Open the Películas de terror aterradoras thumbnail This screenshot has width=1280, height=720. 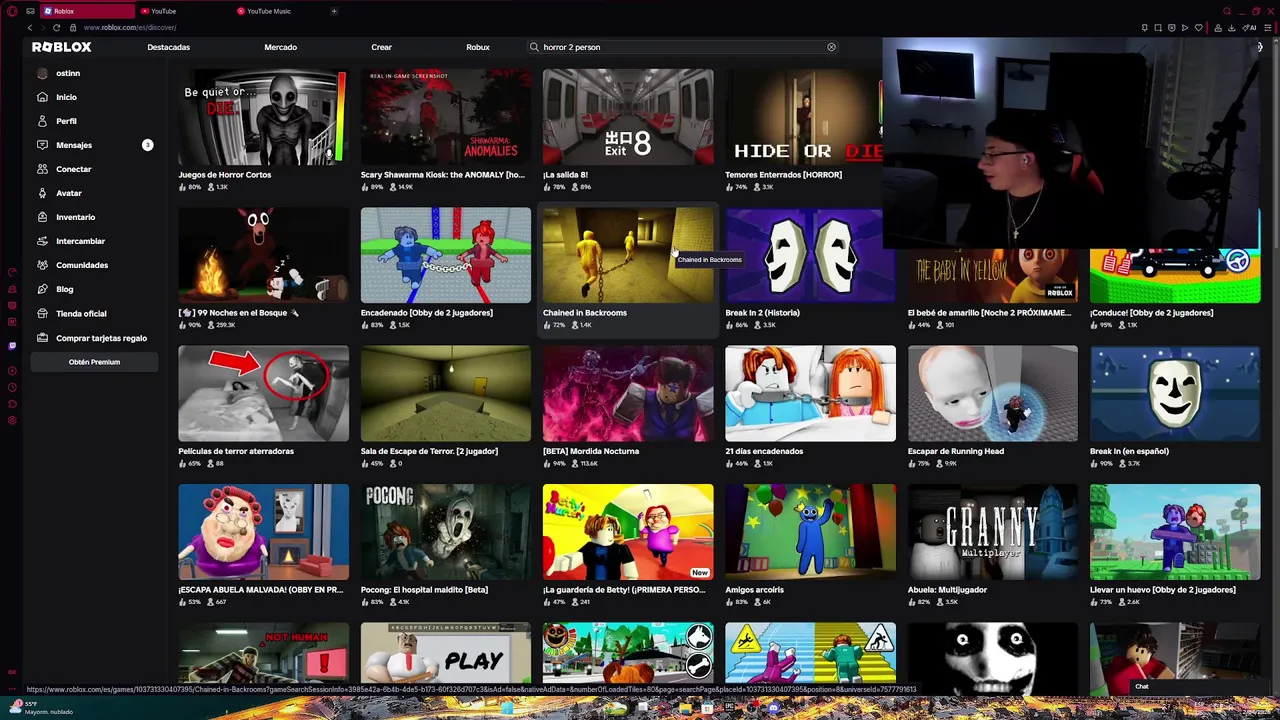click(264, 393)
